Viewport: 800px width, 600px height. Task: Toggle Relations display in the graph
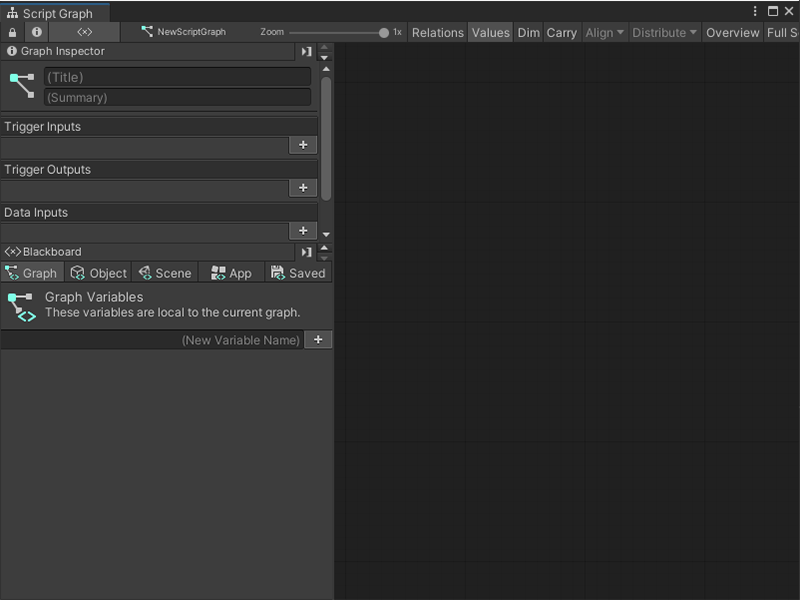click(437, 32)
